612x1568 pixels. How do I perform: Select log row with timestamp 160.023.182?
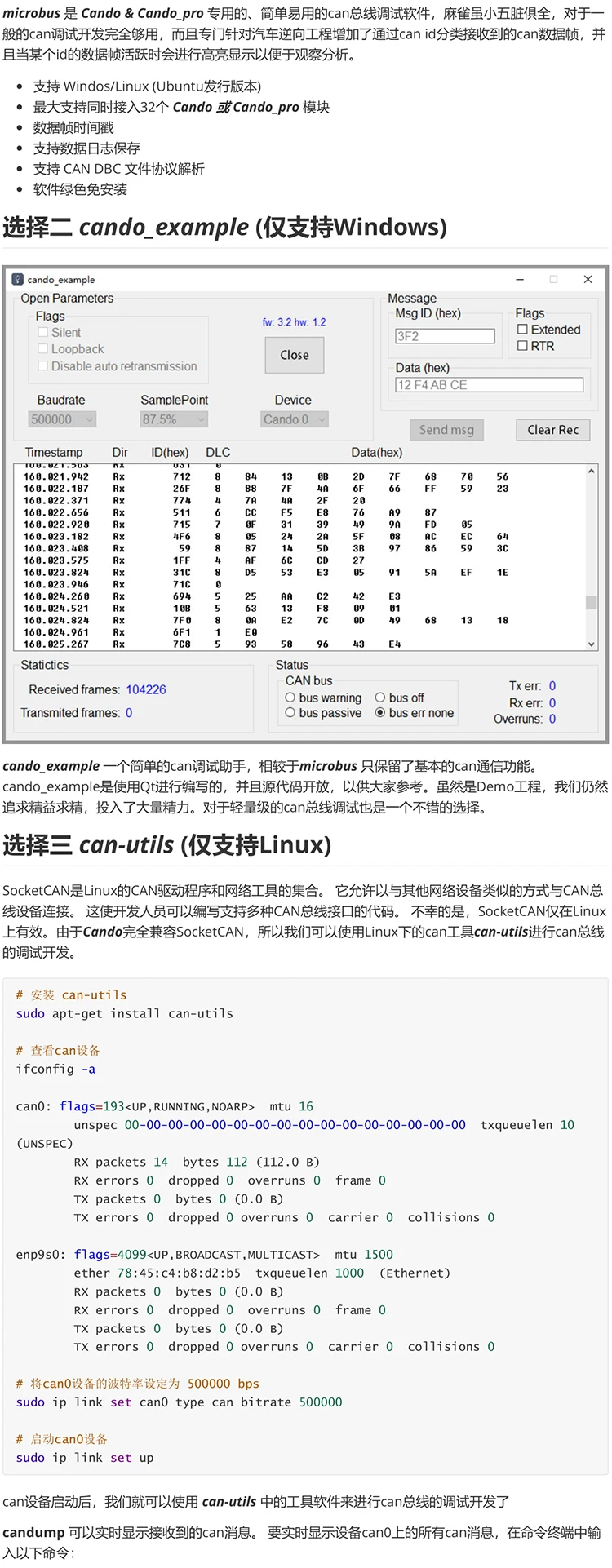[x=299, y=537]
